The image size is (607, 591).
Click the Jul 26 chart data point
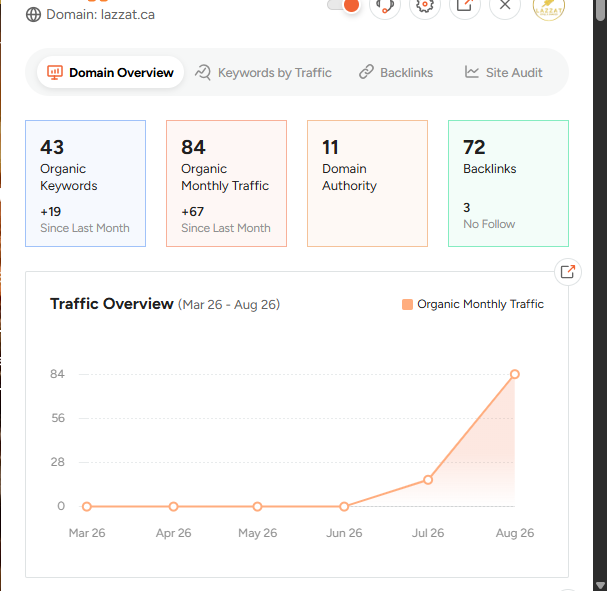428,480
